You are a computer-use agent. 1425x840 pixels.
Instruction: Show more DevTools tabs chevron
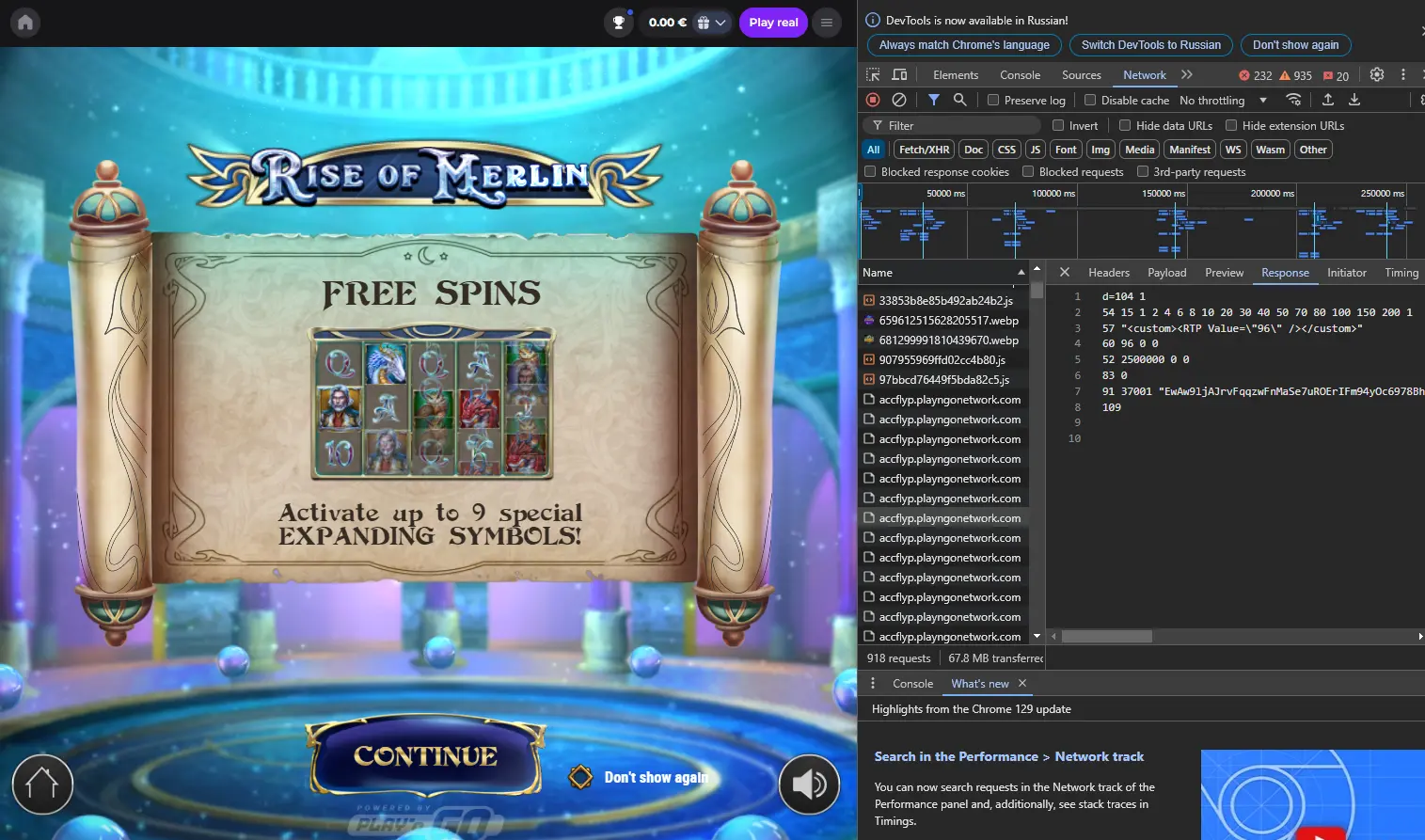click(1187, 74)
